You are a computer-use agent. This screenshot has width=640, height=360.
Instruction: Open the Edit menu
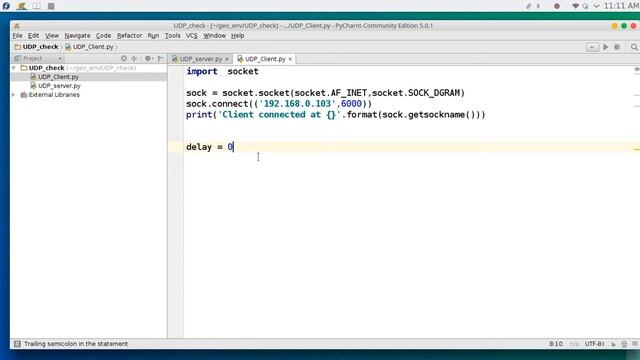(33, 36)
